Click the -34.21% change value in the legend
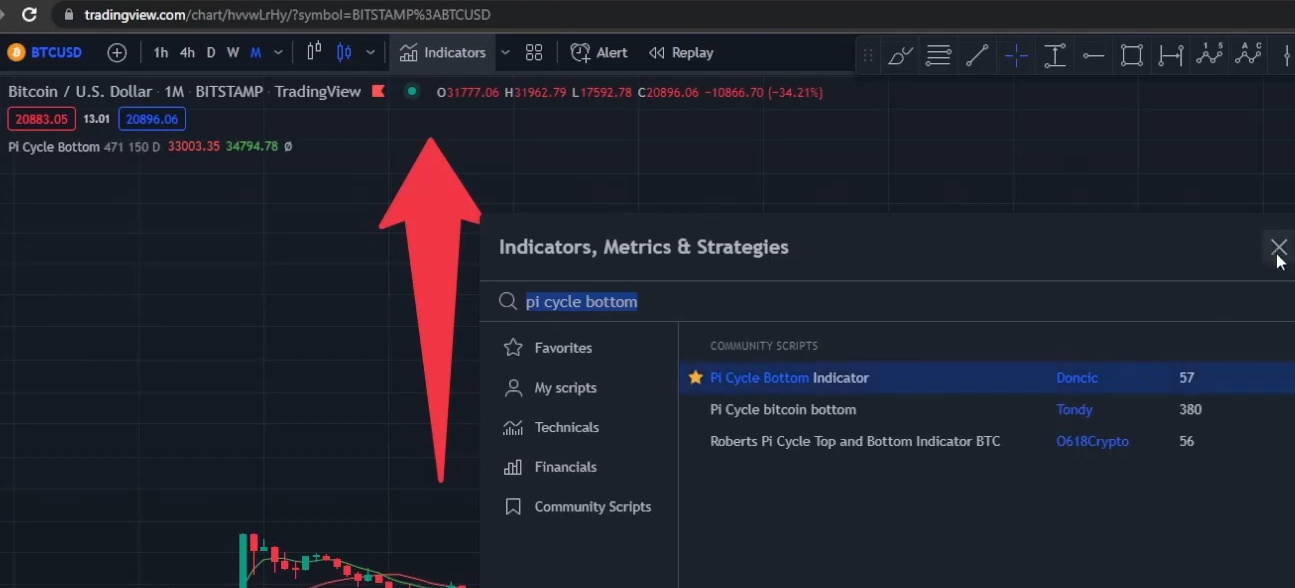Image resolution: width=1295 pixels, height=588 pixels. pos(797,92)
